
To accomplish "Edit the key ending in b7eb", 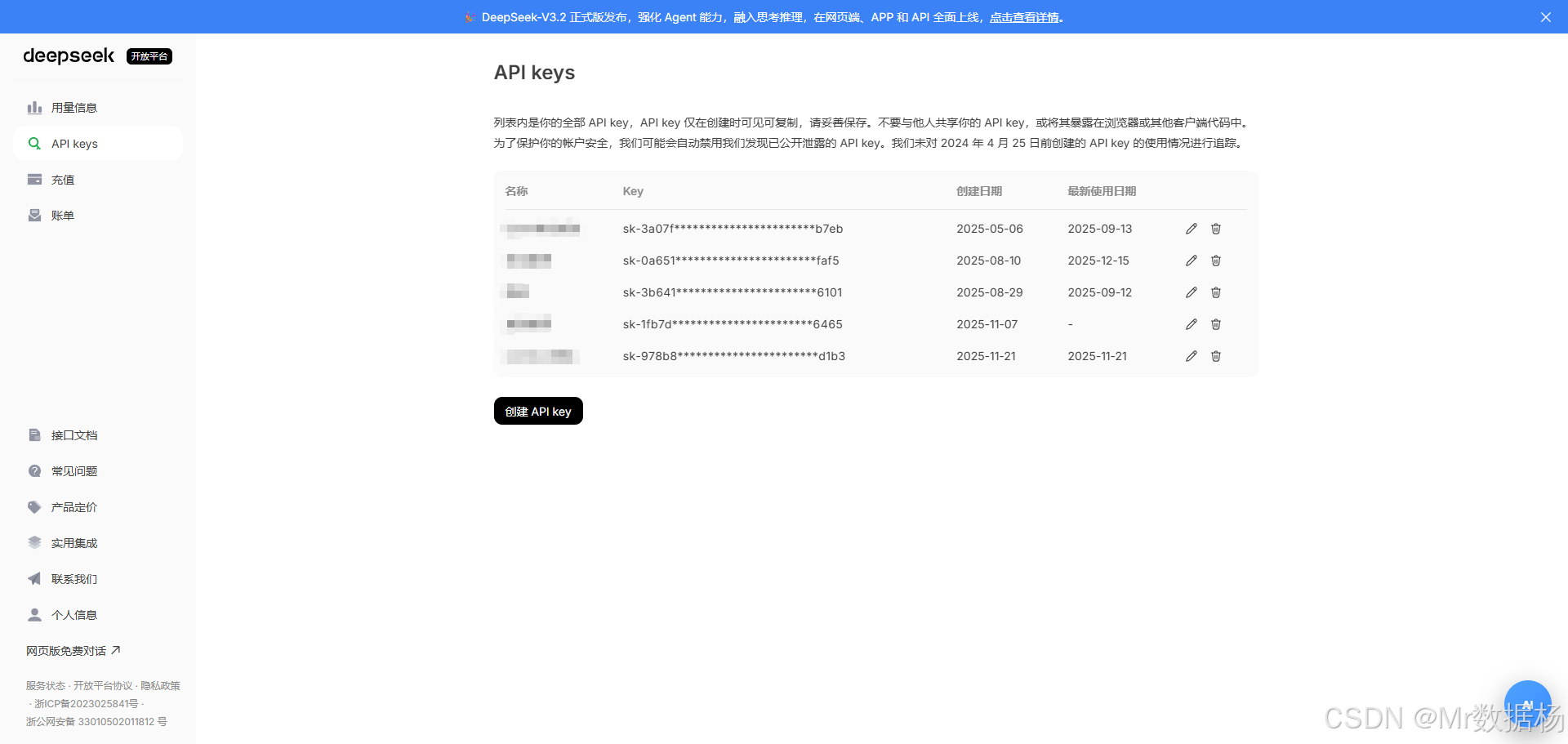I will point(1191,229).
